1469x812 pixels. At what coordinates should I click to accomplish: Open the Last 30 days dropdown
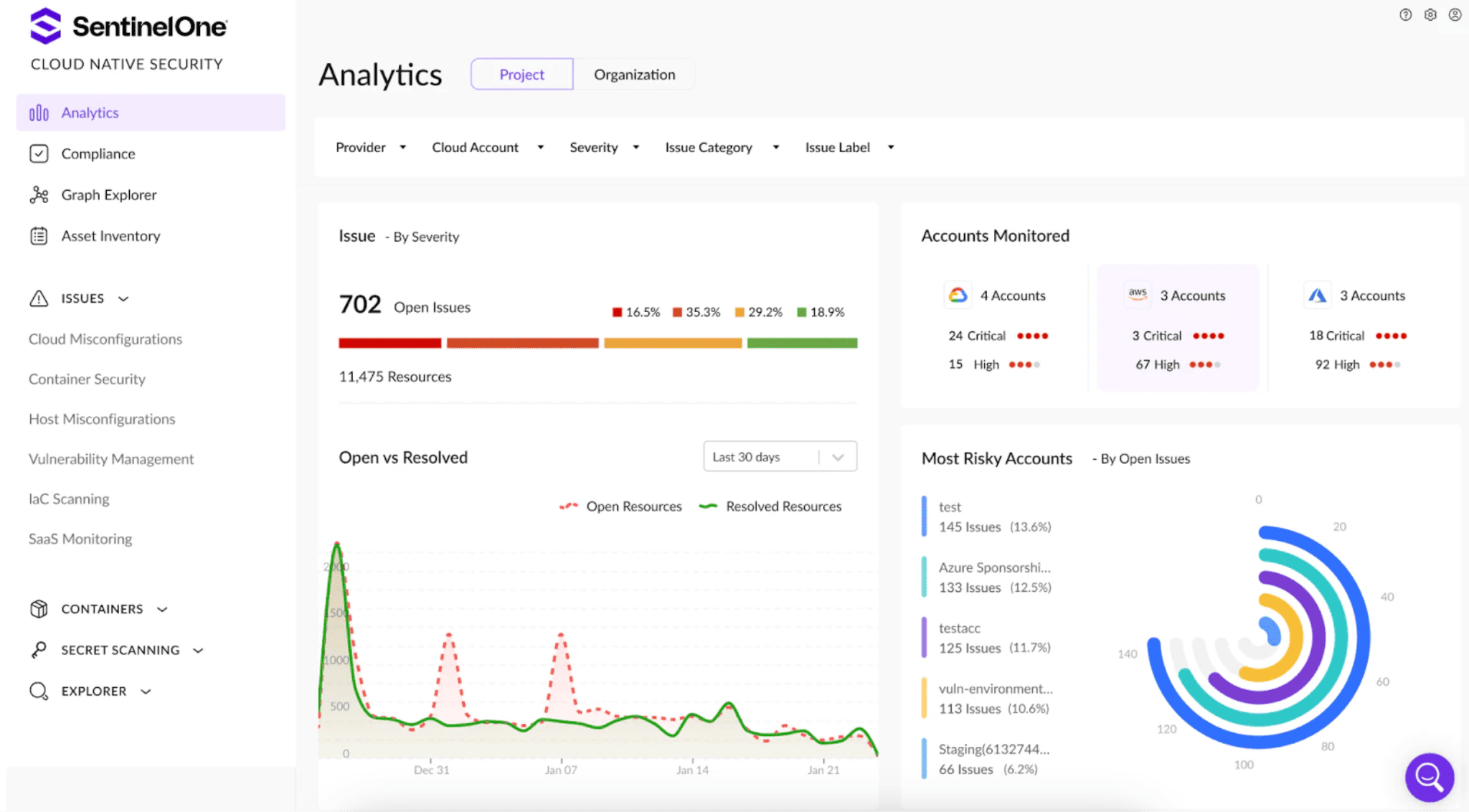point(780,457)
